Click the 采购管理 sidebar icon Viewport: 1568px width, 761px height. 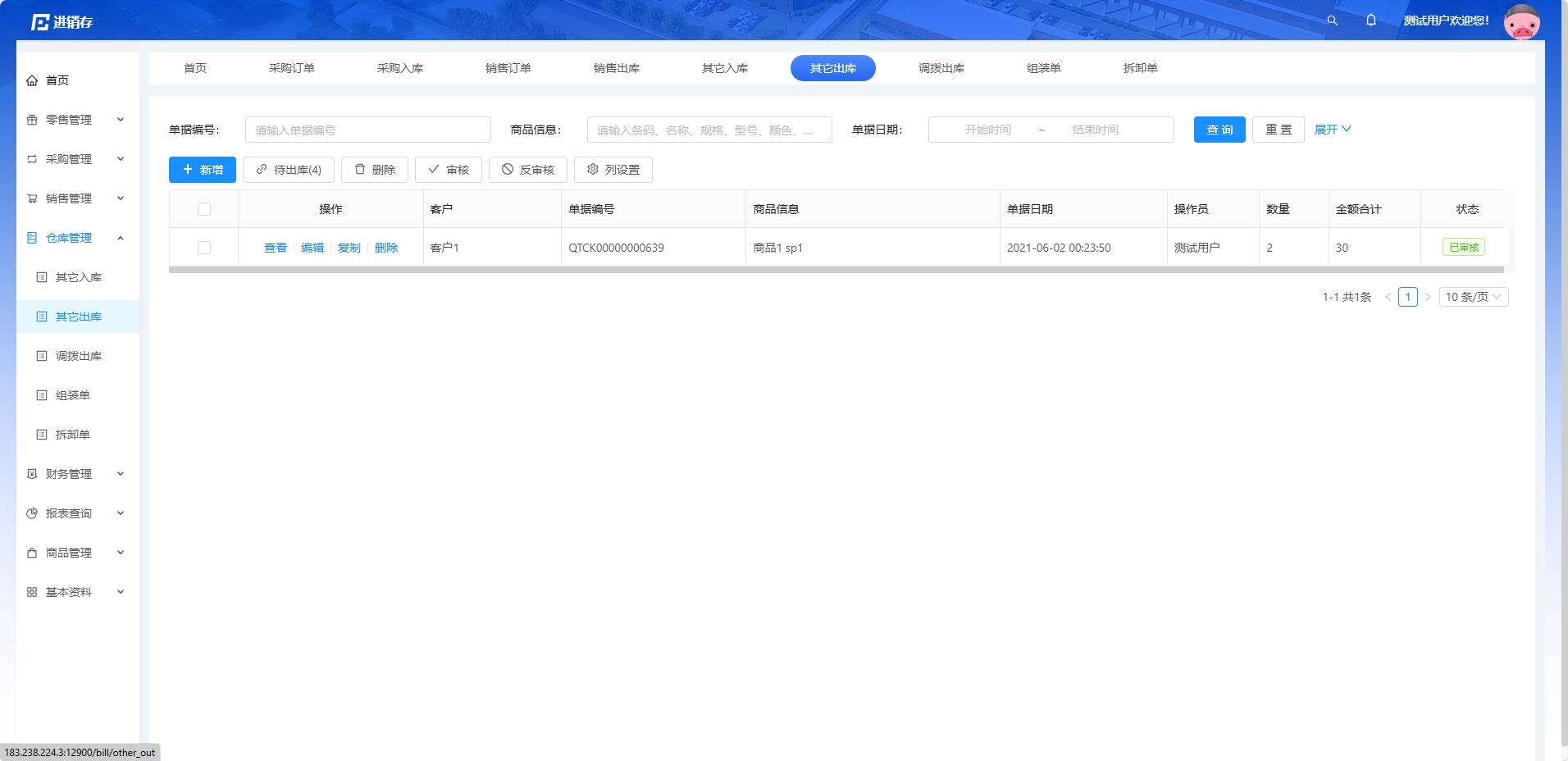coord(32,159)
